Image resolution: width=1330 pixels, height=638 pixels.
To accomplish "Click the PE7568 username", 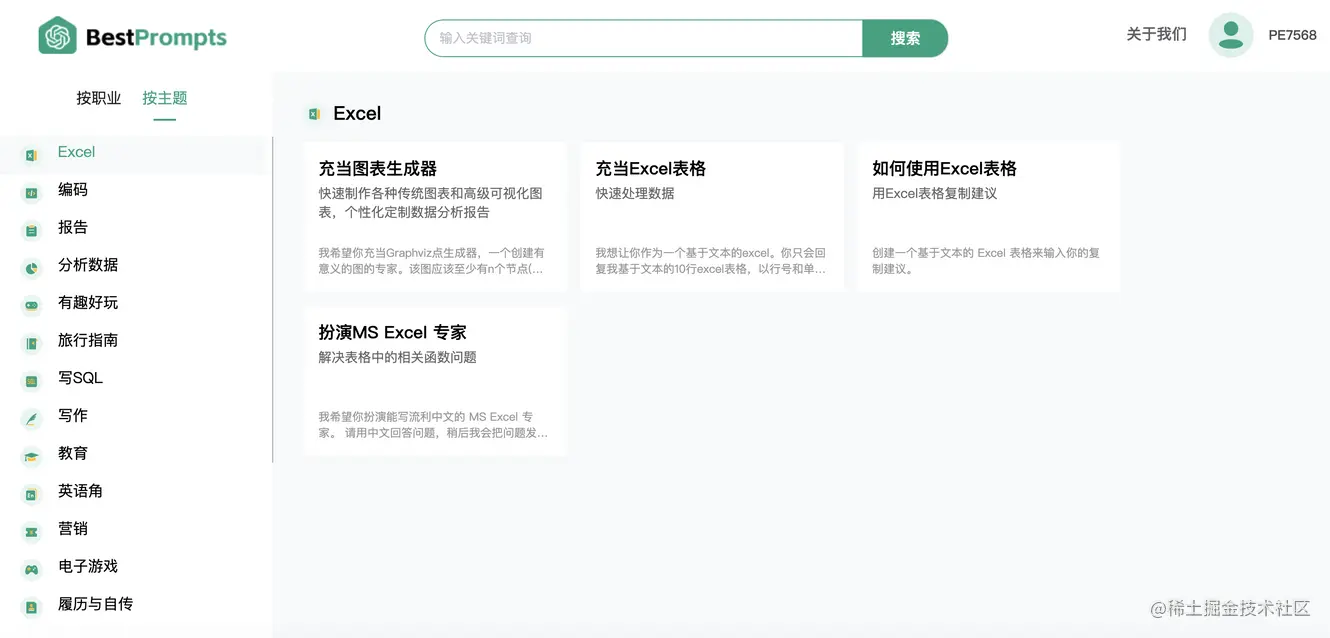I will pos(1292,35).
